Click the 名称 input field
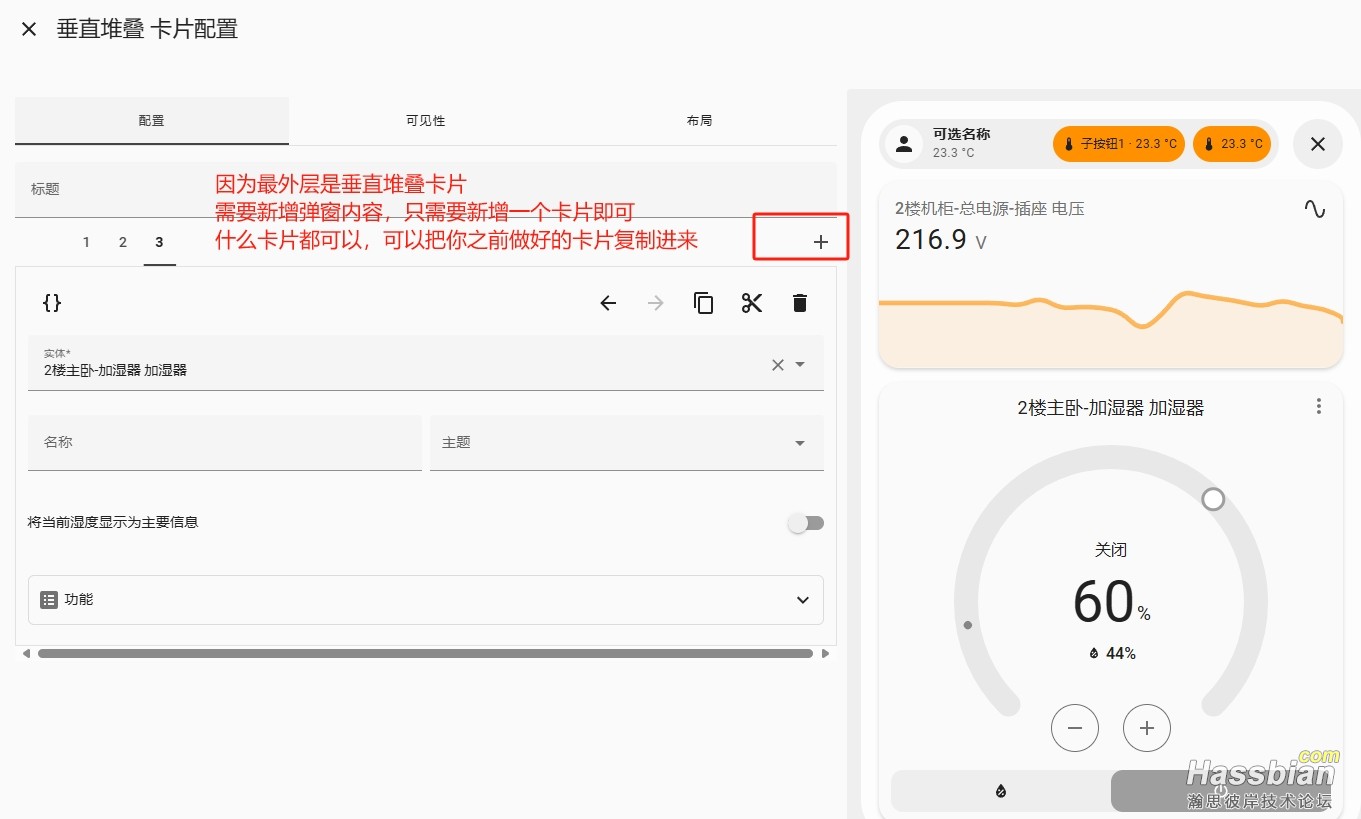1361x819 pixels. (x=225, y=442)
